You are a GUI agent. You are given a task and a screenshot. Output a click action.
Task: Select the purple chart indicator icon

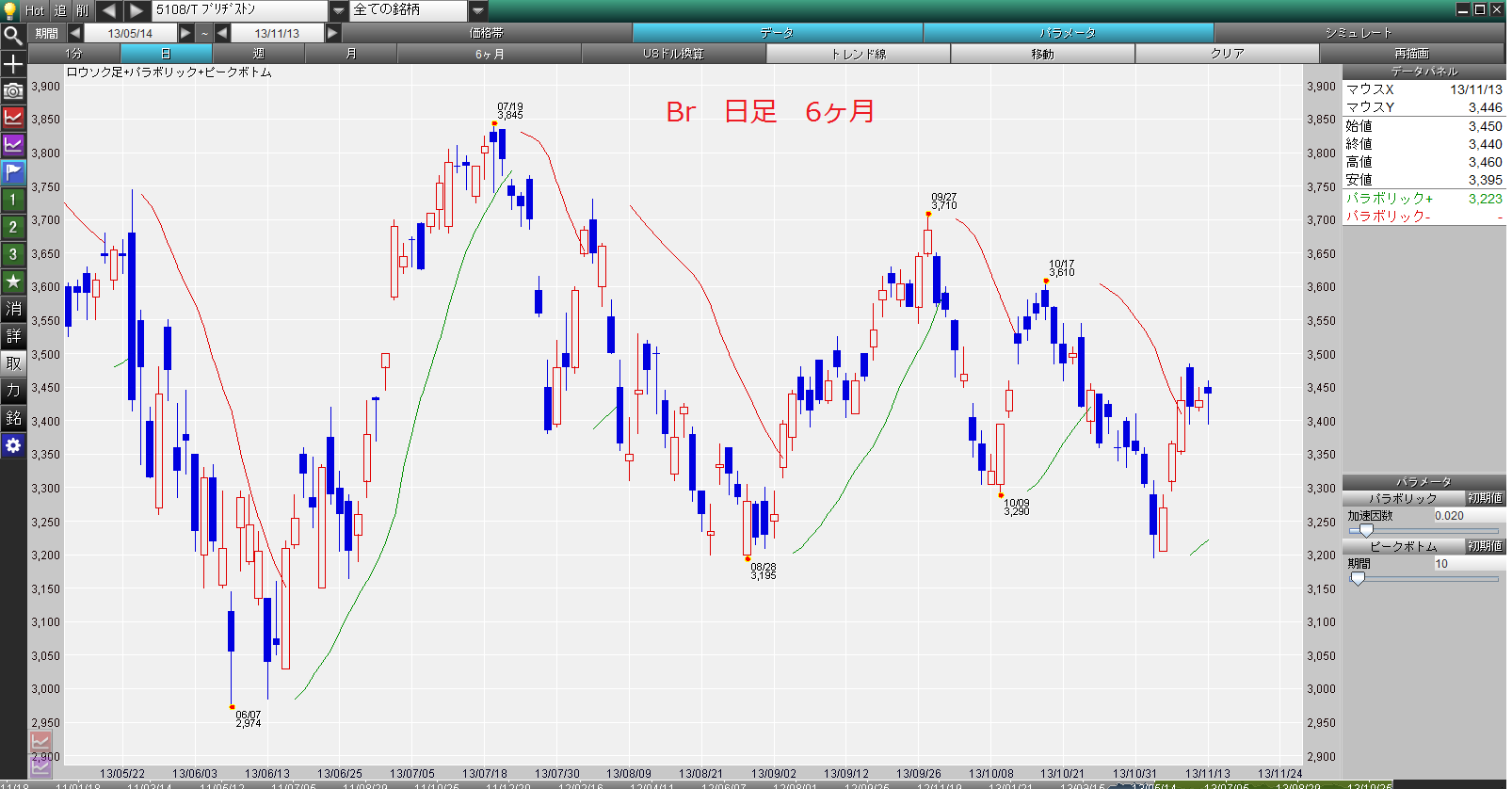(x=13, y=145)
